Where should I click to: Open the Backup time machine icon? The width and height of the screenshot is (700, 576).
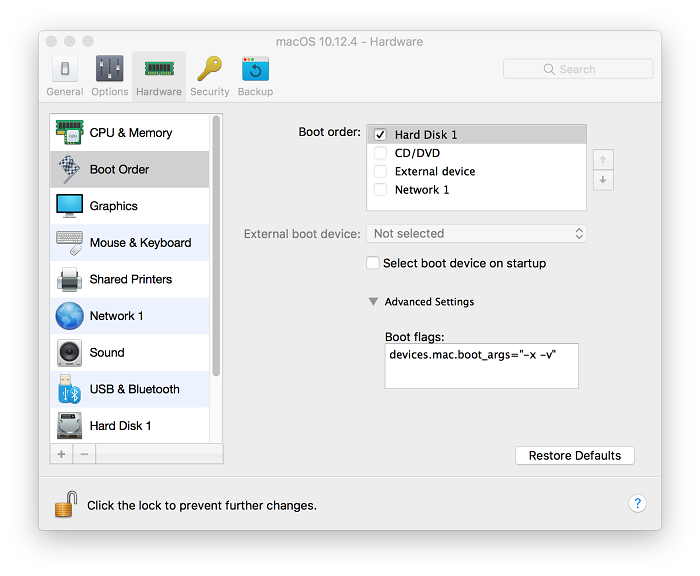click(x=255, y=69)
